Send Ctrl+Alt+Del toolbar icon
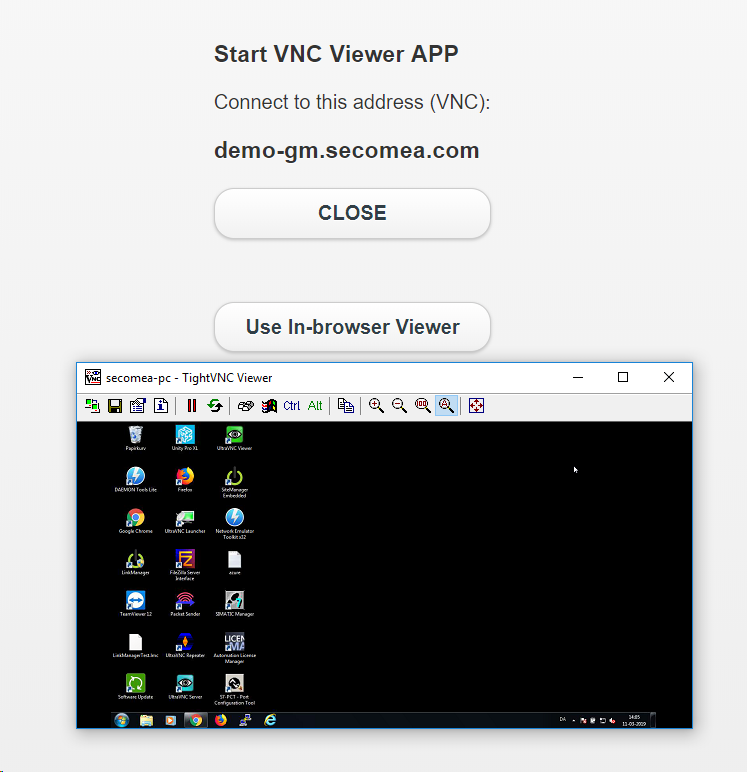The height and width of the screenshot is (772, 747). click(246, 406)
